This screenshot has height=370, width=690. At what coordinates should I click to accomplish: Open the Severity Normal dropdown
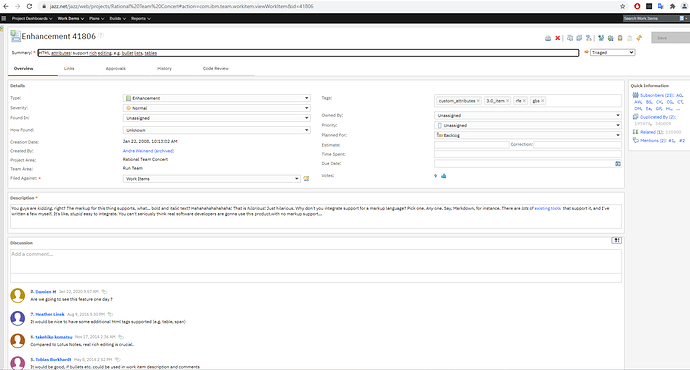tap(217, 108)
